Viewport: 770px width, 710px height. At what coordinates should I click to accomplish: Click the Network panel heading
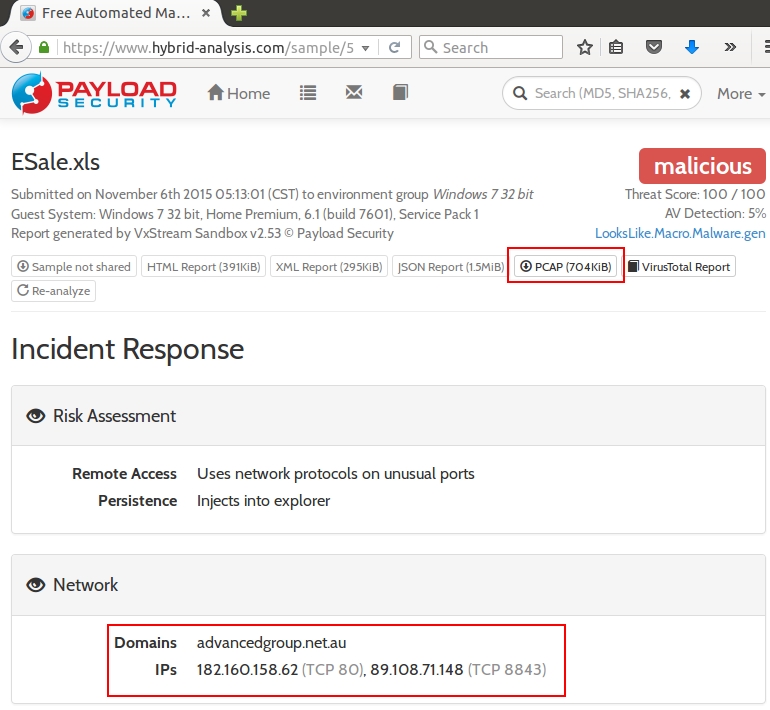85,585
